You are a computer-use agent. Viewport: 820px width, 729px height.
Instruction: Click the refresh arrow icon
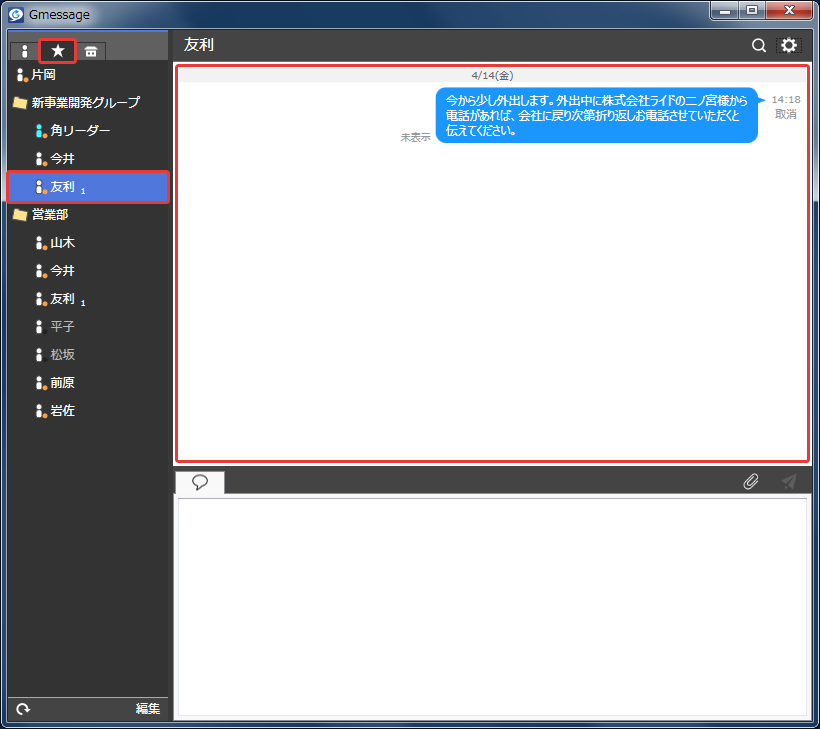point(23,709)
